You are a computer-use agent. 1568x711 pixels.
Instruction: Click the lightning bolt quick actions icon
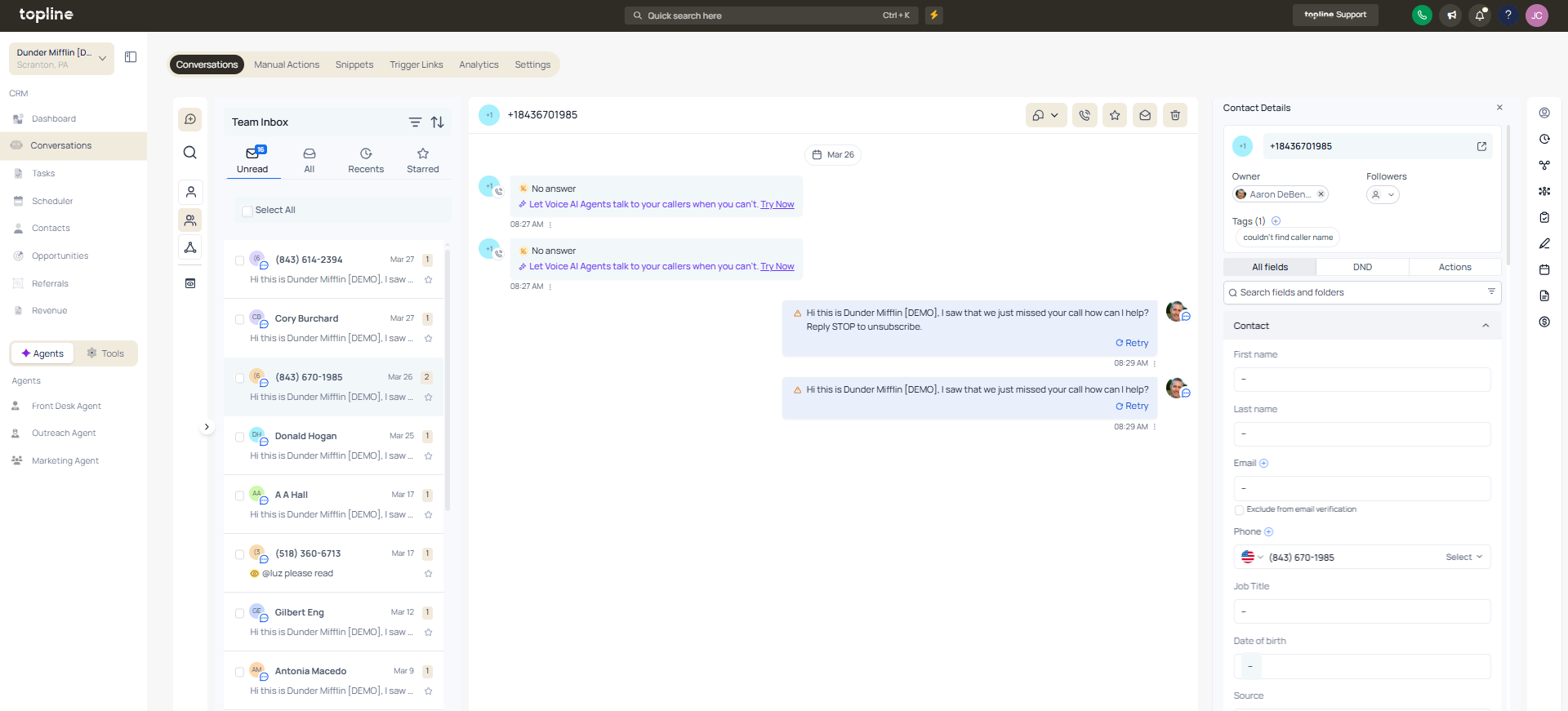934,15
